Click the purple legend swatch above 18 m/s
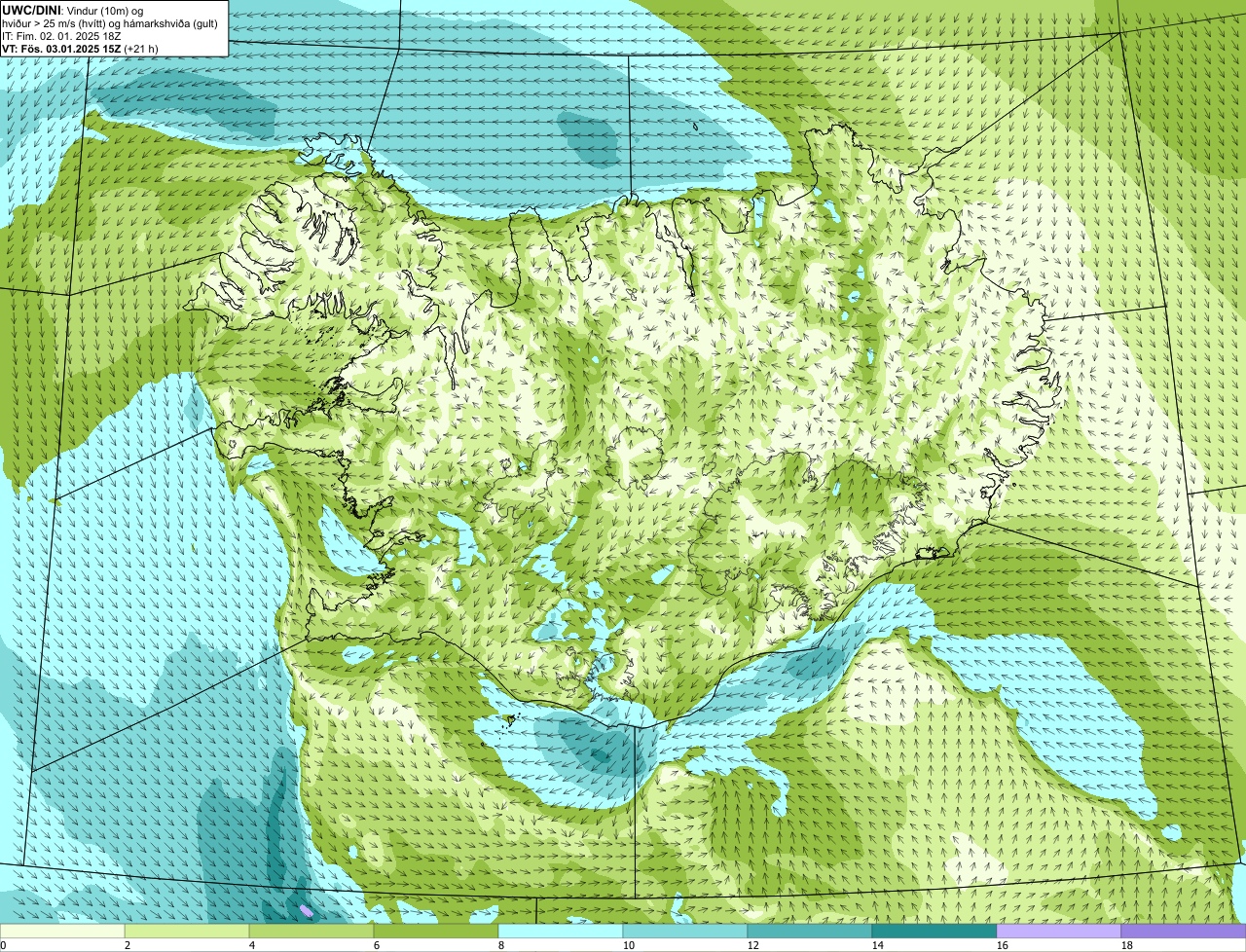Viewport: 1246px width, 952px height. point(1184,932)
